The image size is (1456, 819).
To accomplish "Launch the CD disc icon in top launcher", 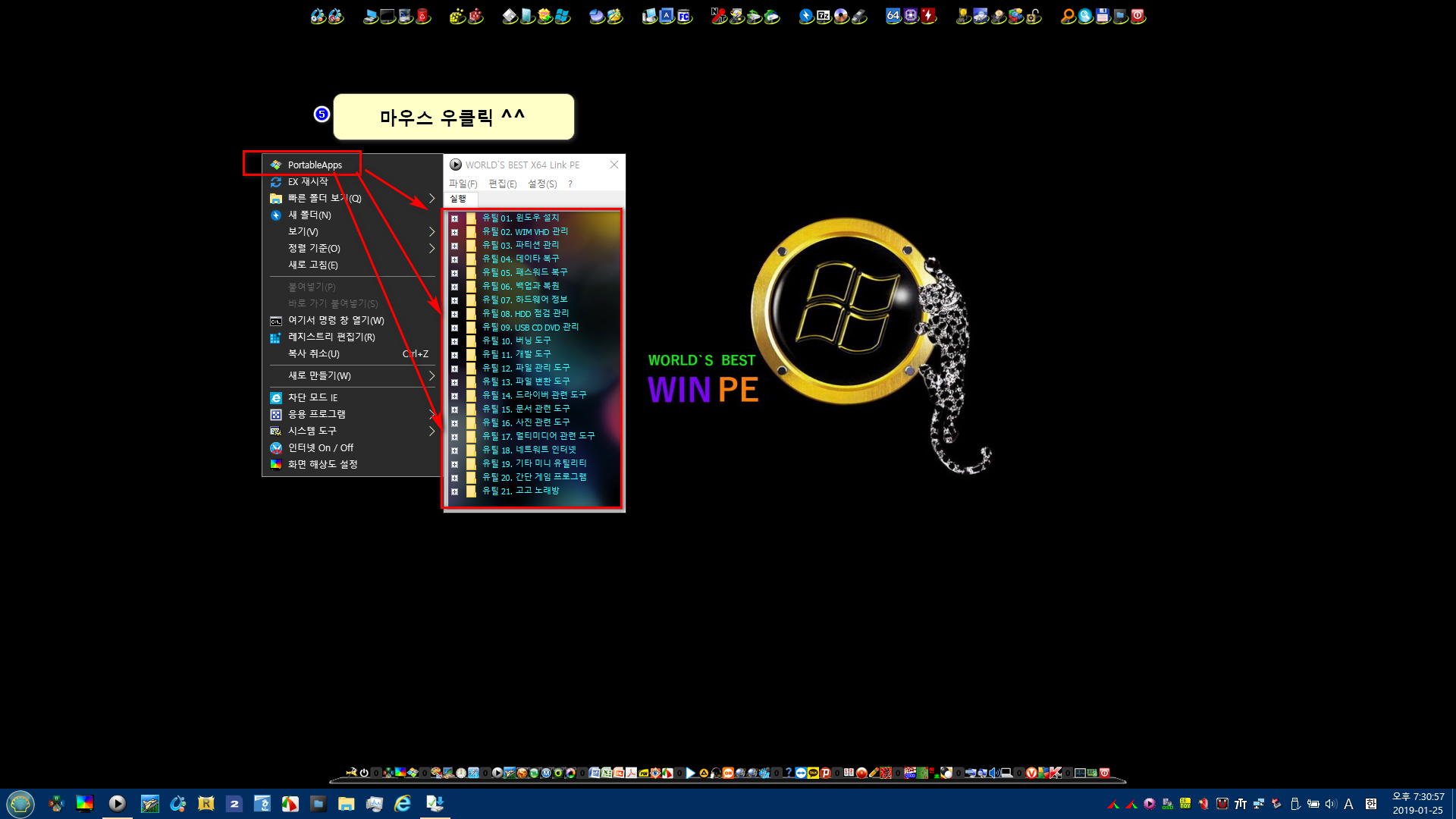I will (x=841, y=16).
